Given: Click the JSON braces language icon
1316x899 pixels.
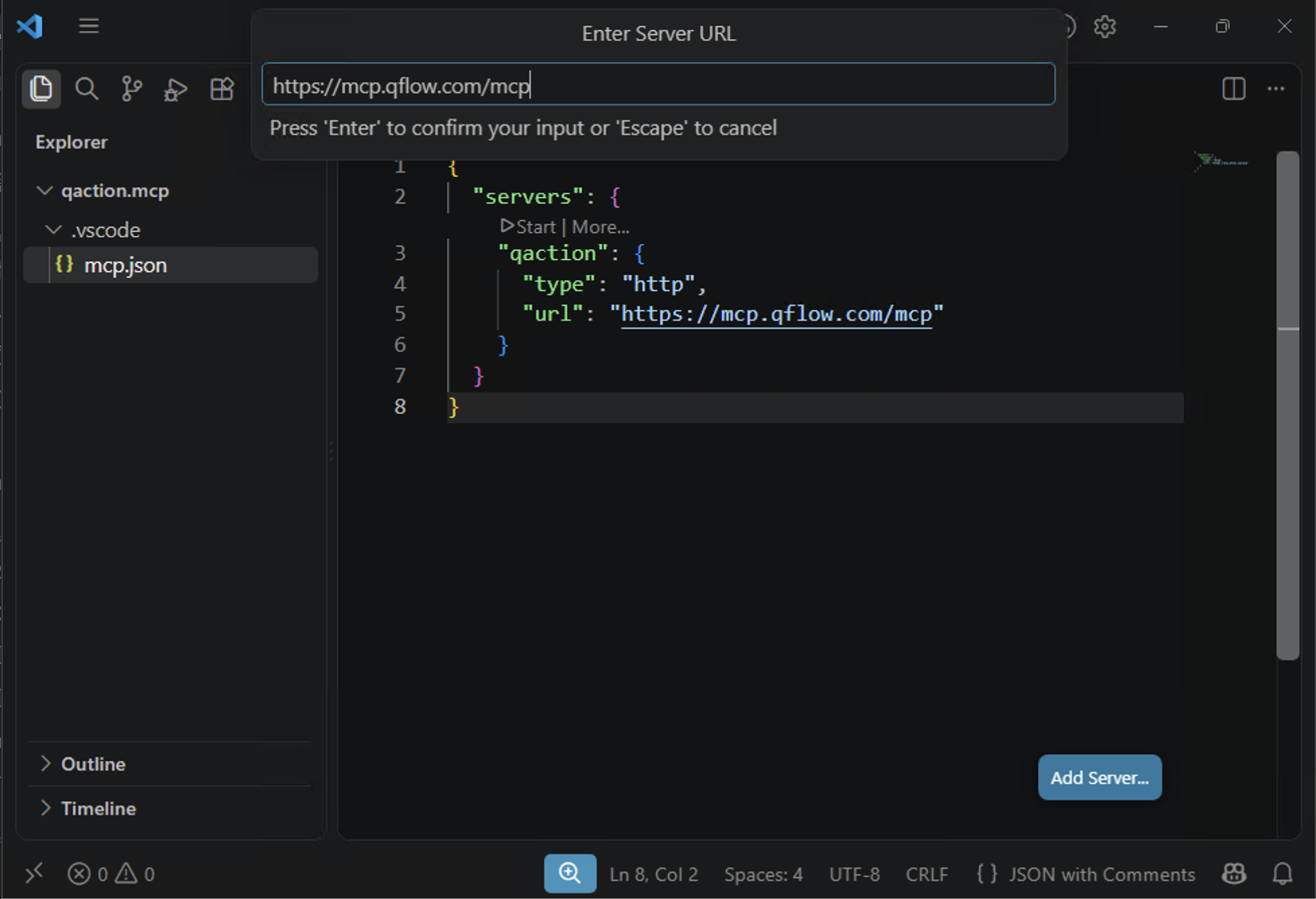Looking at the screenshot, I should pyautogui.click(x=987, y=874).
